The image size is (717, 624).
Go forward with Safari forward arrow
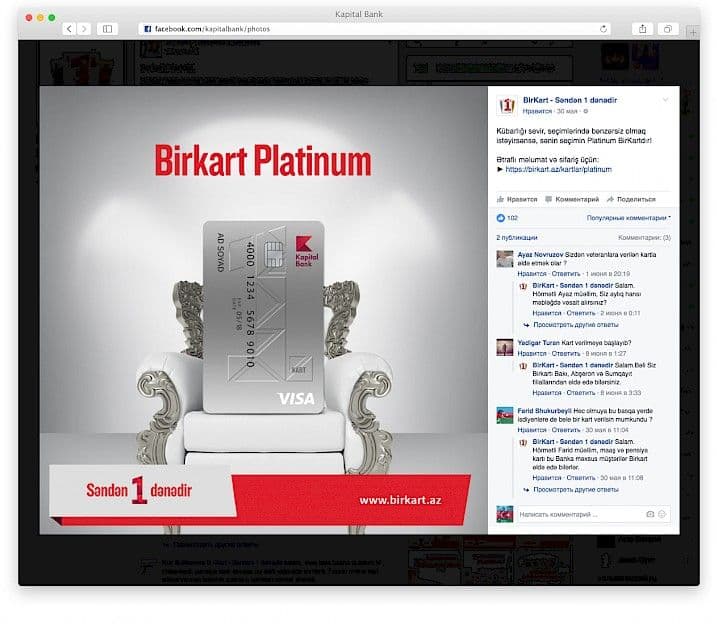(x=84, y=29)
